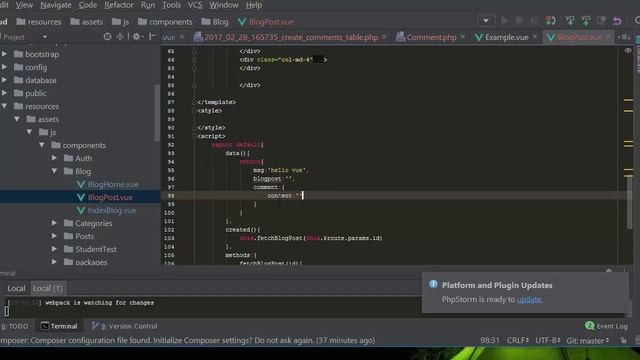Expand the bootstrap folder
Image resolution: width=640 pixels, height=360 pixels.
coord(4,54)
